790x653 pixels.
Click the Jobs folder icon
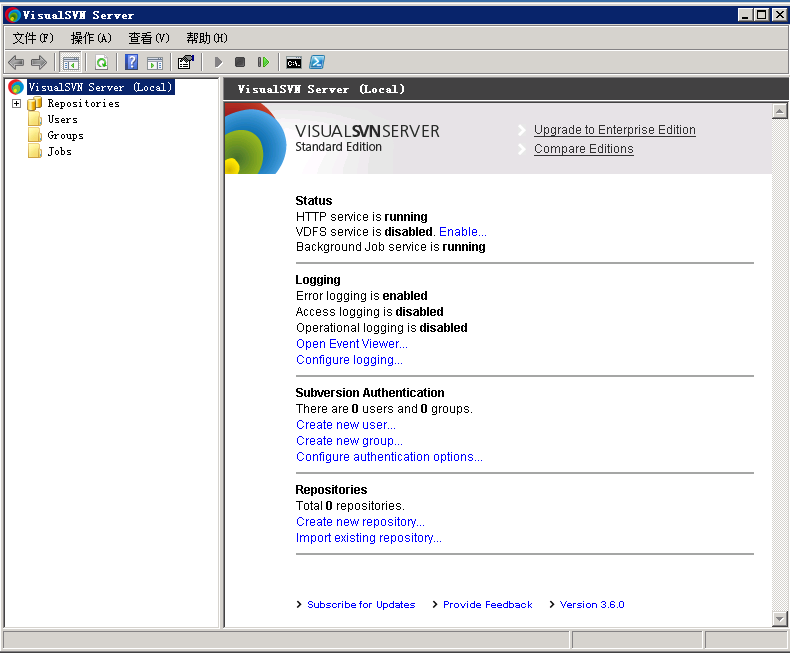(x=35, y=151)
